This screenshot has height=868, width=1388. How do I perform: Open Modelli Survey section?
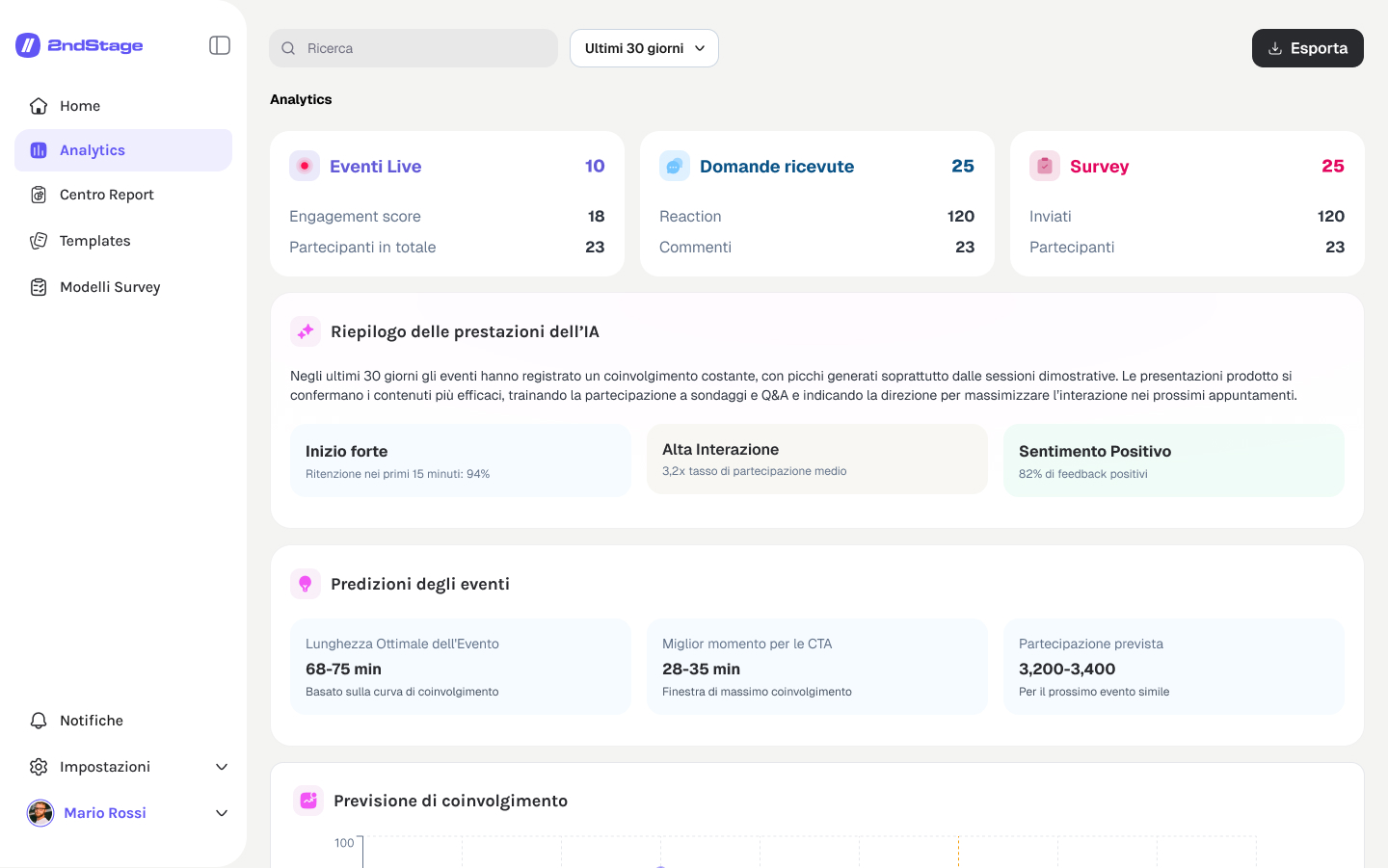point(123,287)
